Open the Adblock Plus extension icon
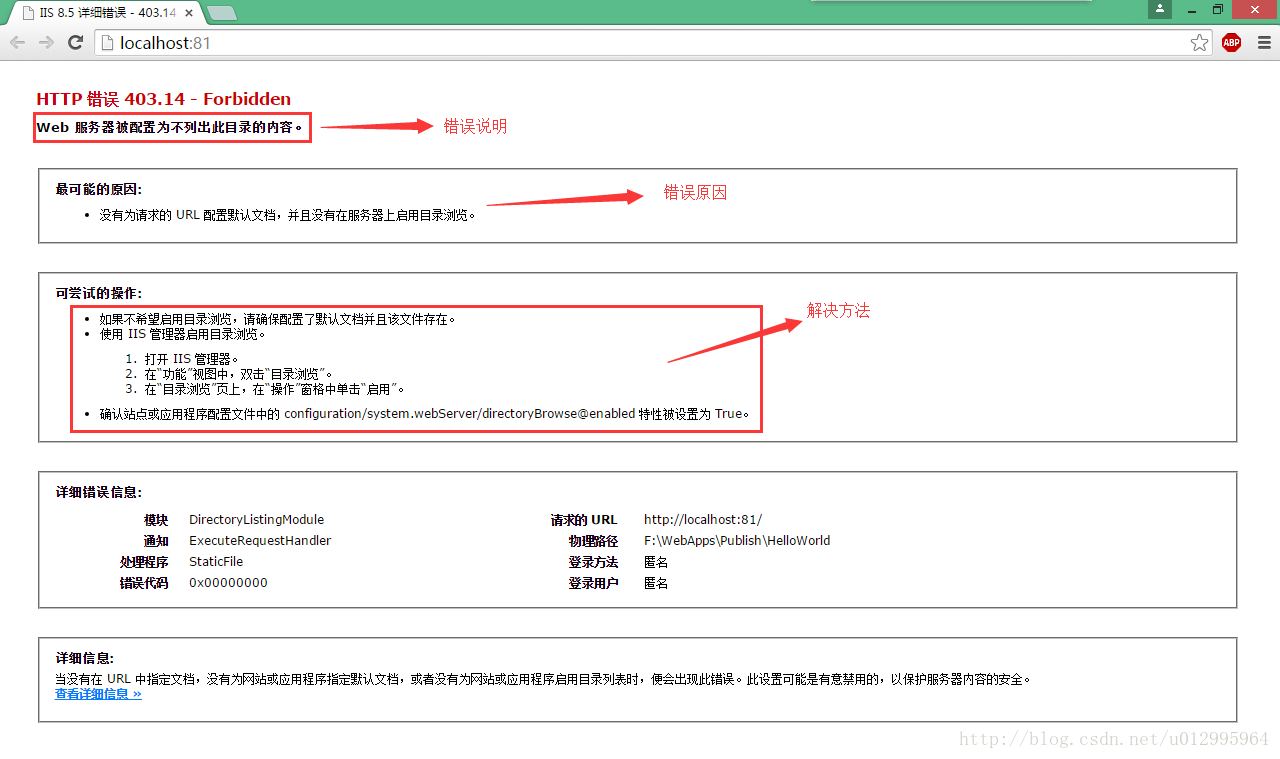 pos(1231,43)
